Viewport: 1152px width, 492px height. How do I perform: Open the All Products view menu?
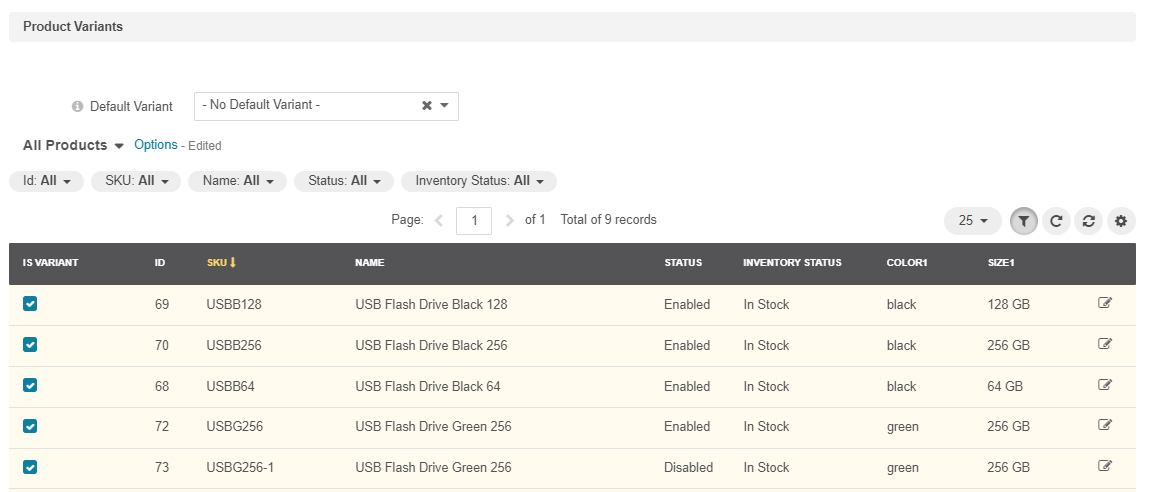coord(73,146)
